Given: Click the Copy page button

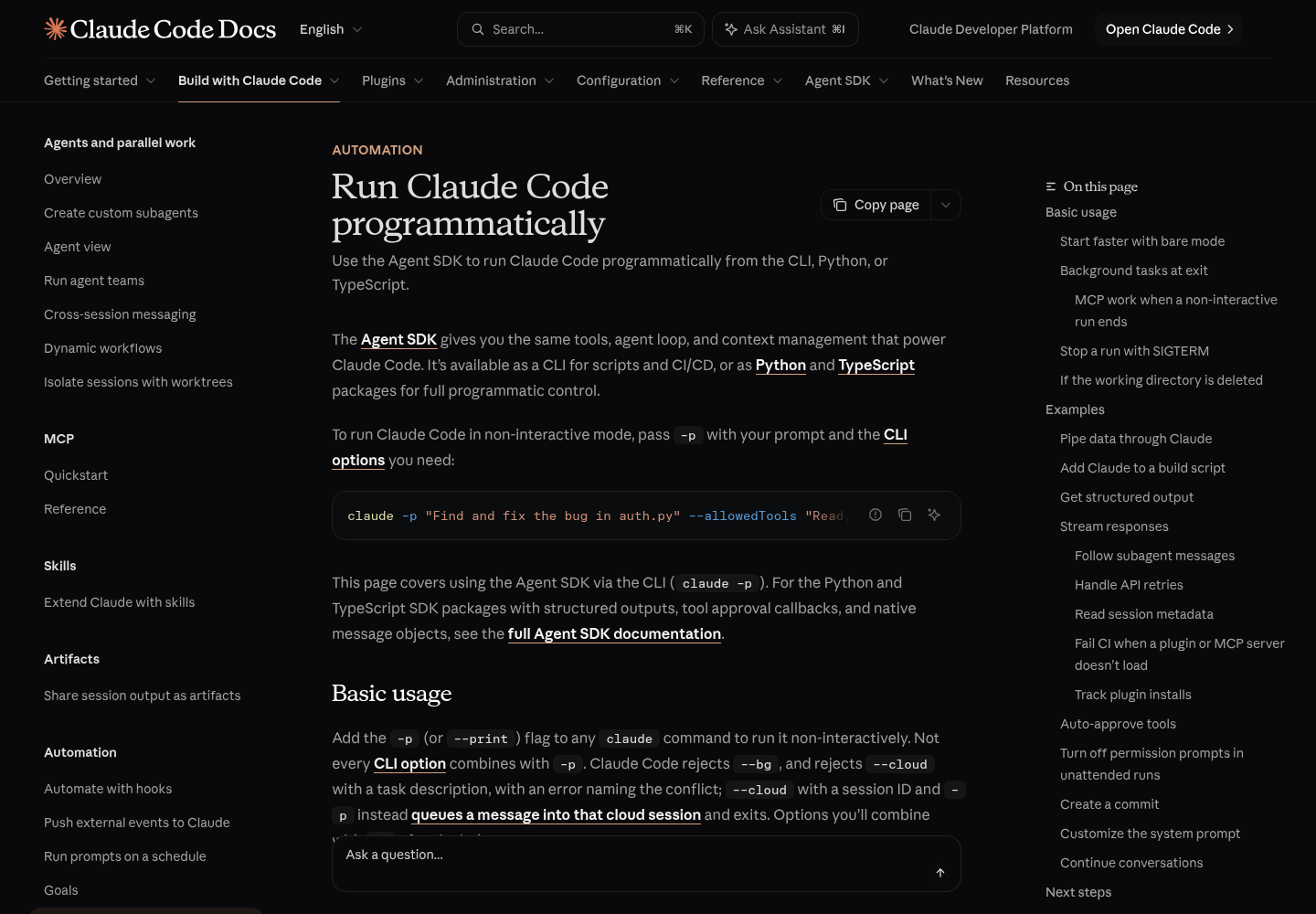Looking at the screenshot, I should point(876,205).
